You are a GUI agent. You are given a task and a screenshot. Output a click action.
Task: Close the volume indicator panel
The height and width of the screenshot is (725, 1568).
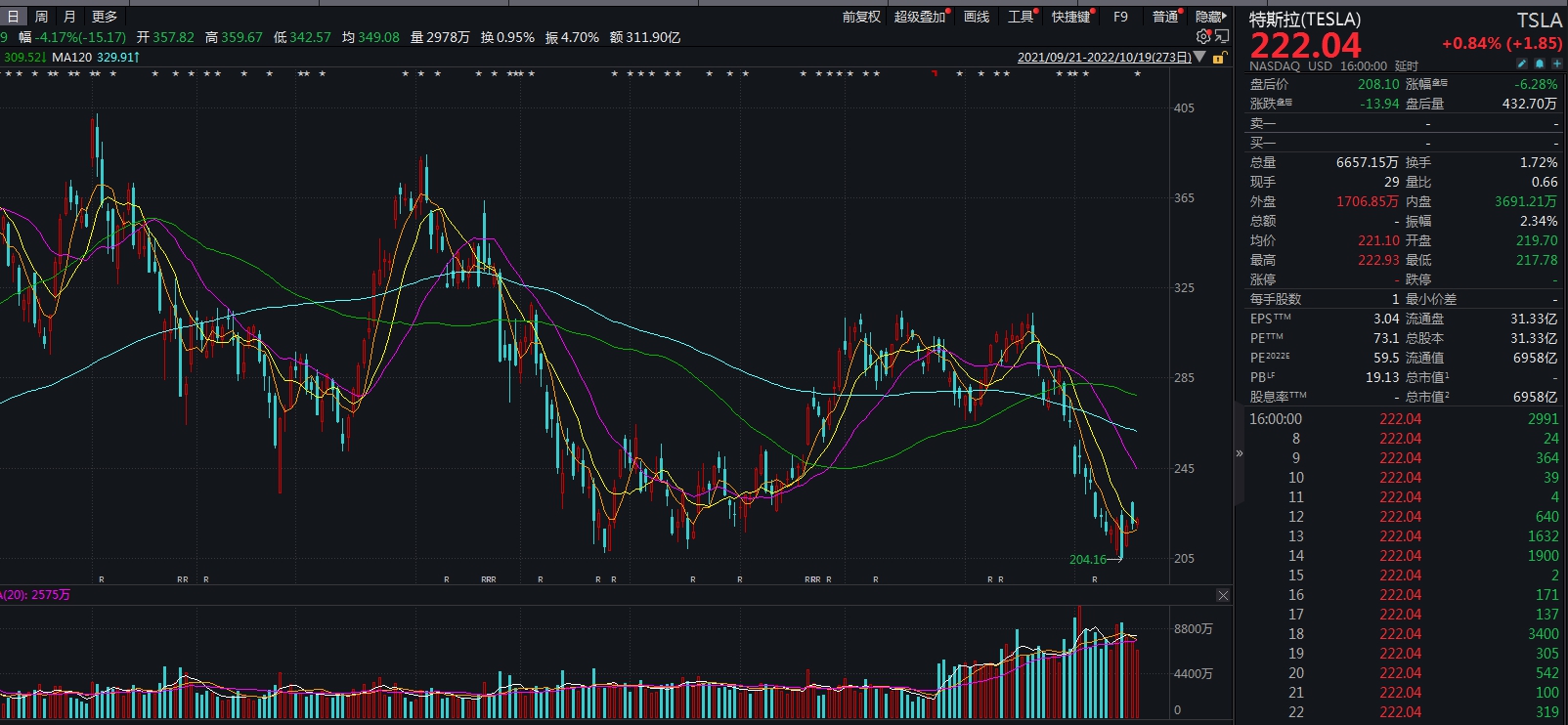(x=1223, y=595)
